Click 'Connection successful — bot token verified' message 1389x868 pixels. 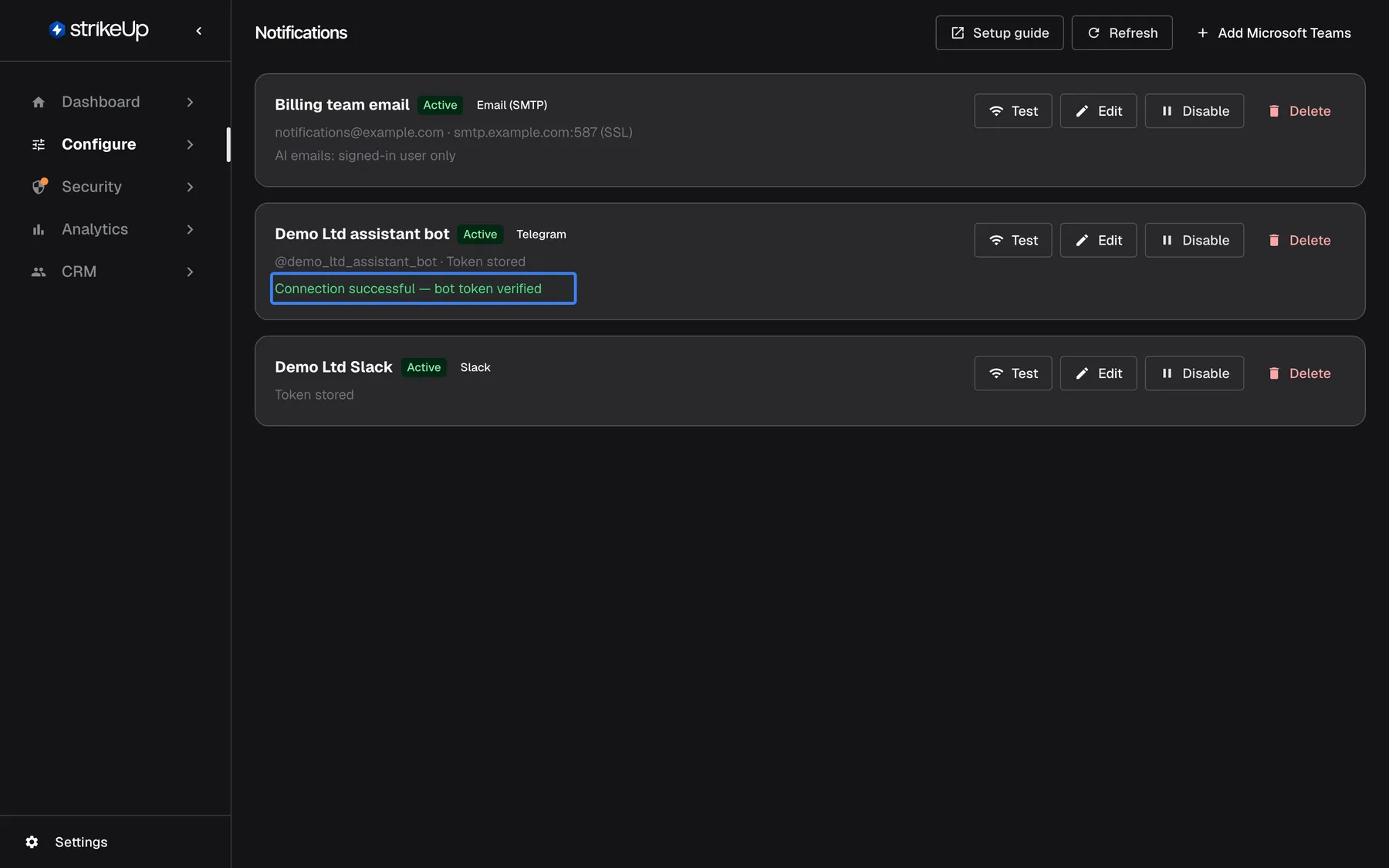[x=408, y=289]
